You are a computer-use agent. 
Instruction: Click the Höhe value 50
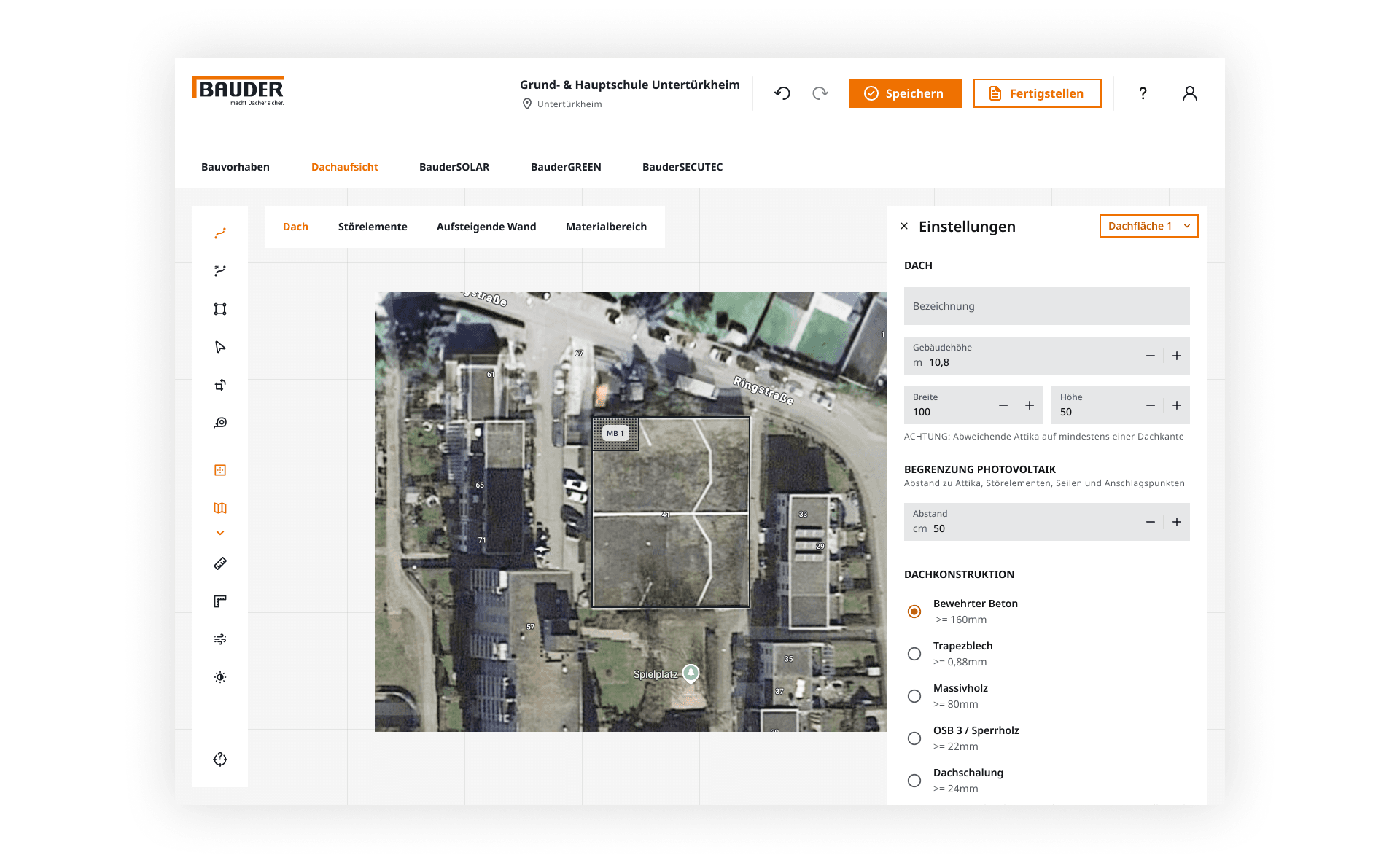pos(1066,412)
